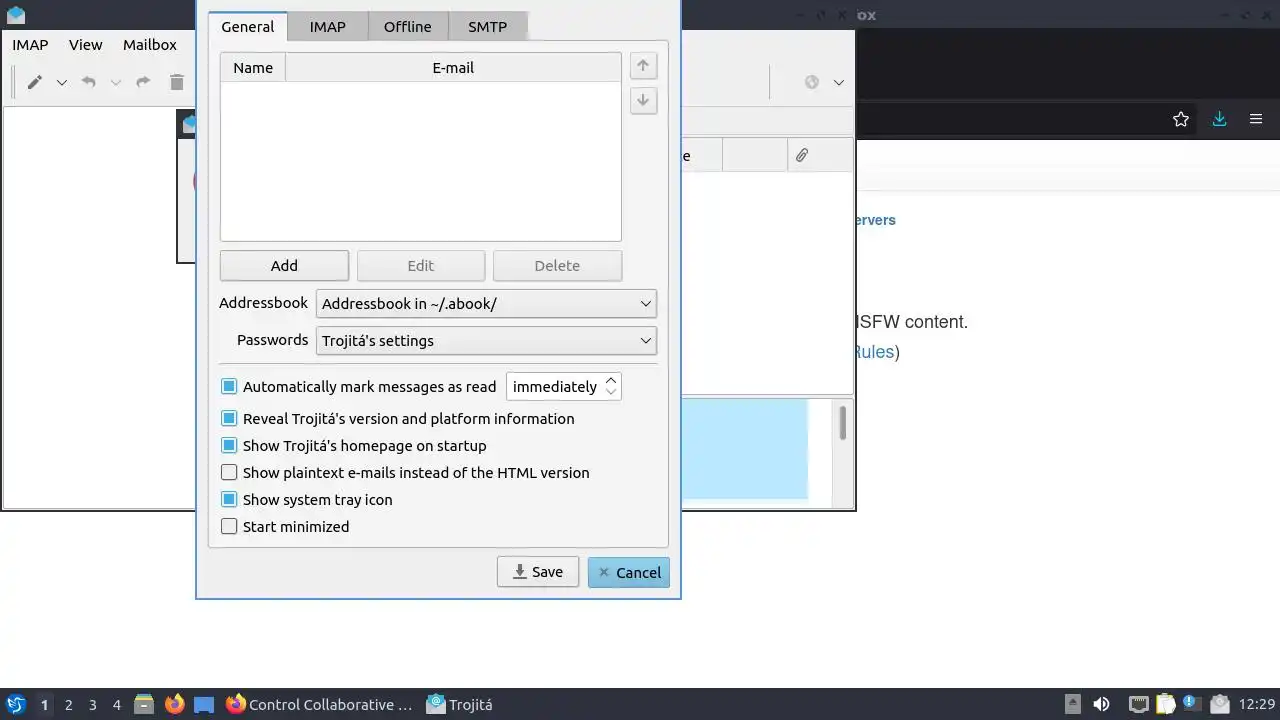Switch to virtual desktop 4
The width and height of the screenshot is (1280, 720).
coord(116,705)
